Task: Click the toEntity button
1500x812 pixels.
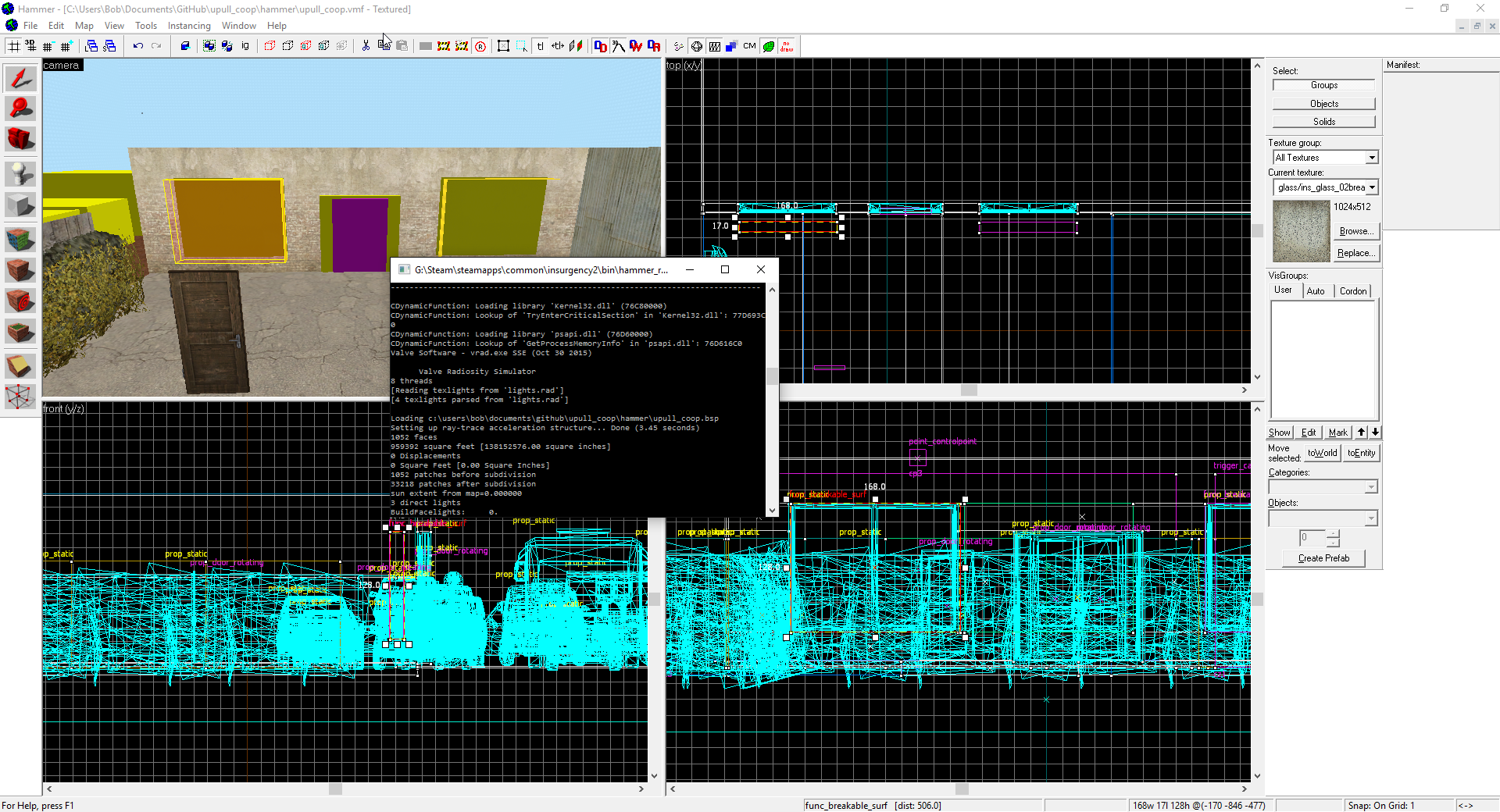Action: (x=1361, y=453)
